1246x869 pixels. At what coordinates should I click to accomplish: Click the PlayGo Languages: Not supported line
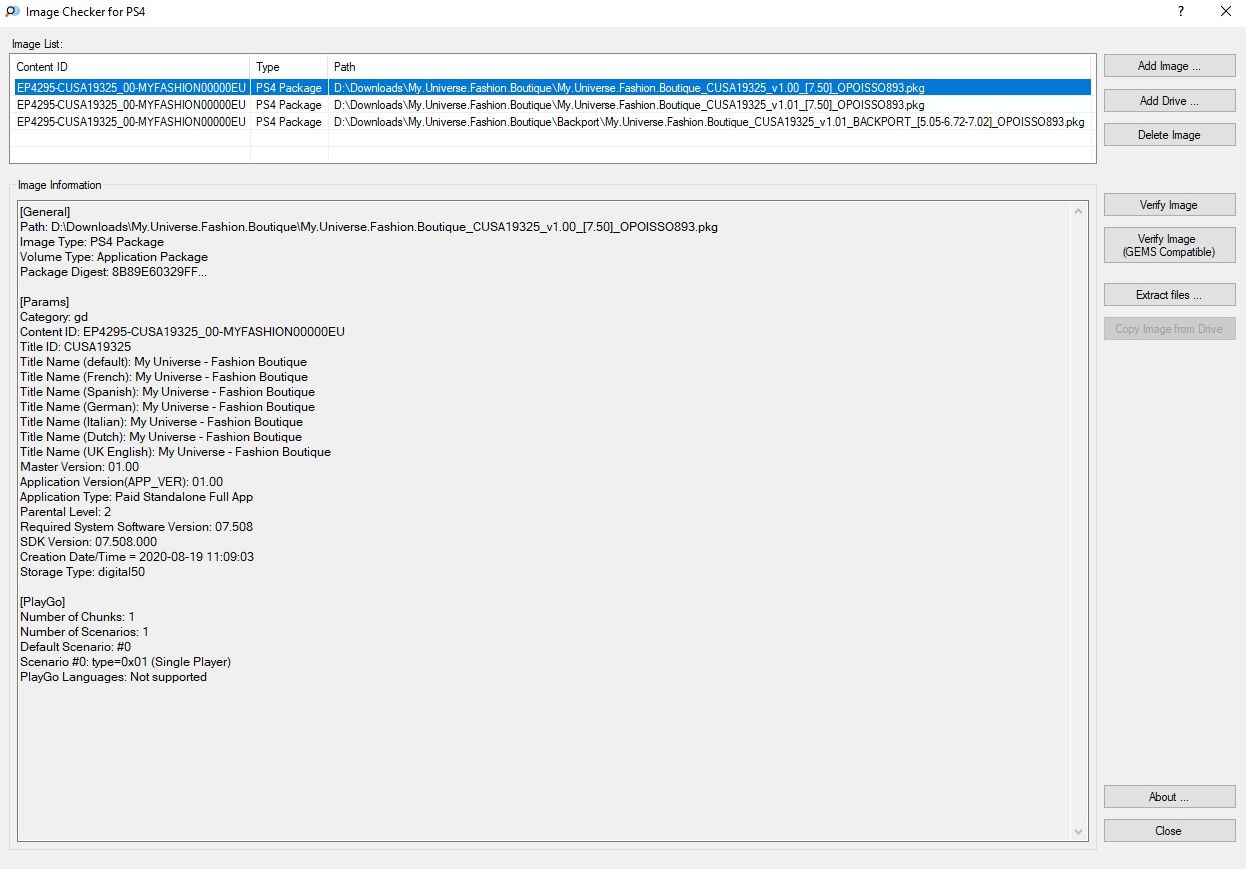click(x=113, y=677)
